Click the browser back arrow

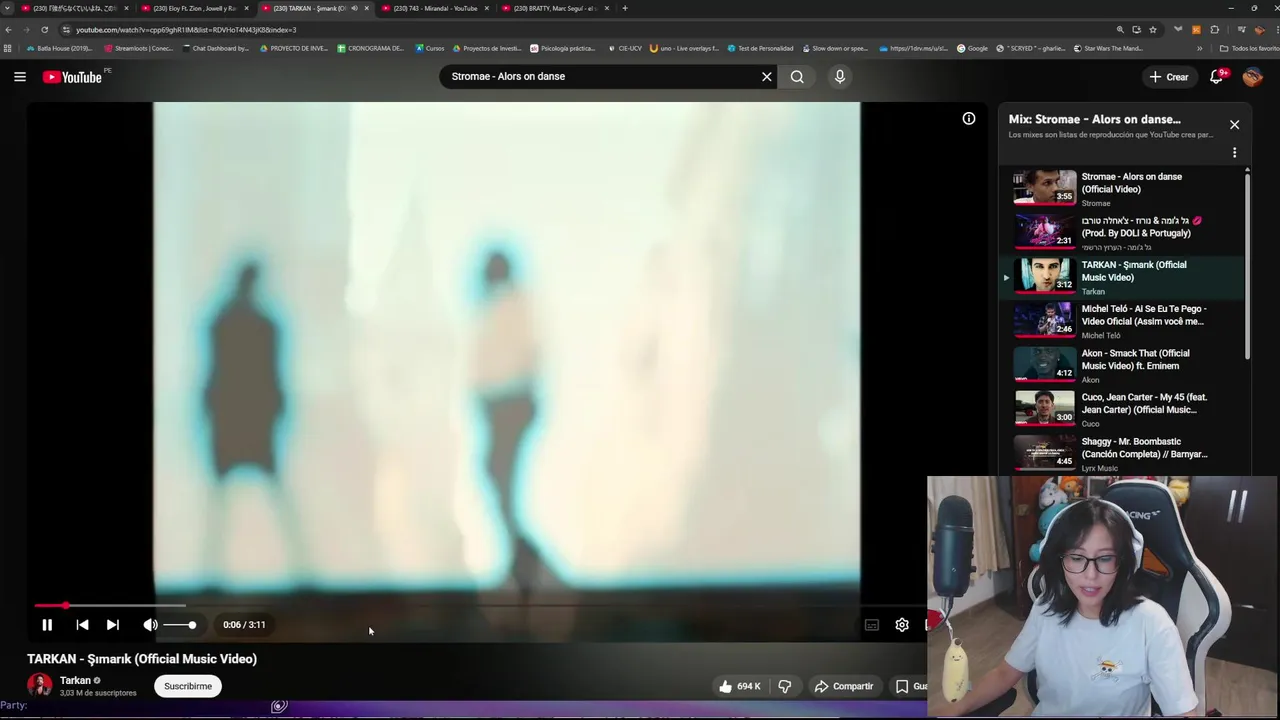click(x=8, y=30)
